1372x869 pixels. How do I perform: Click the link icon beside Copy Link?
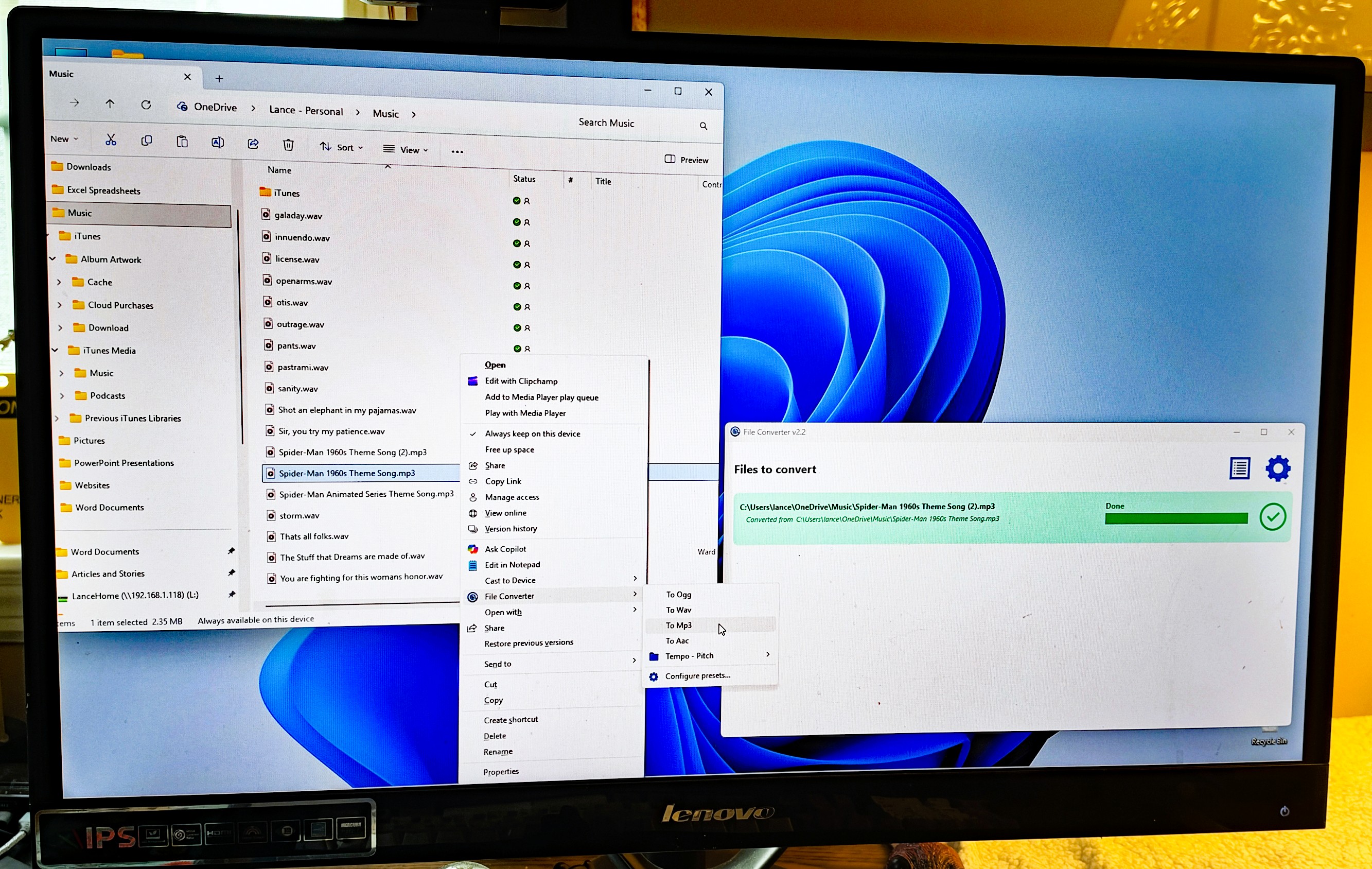pyautogui.click(x=473, y=481)
